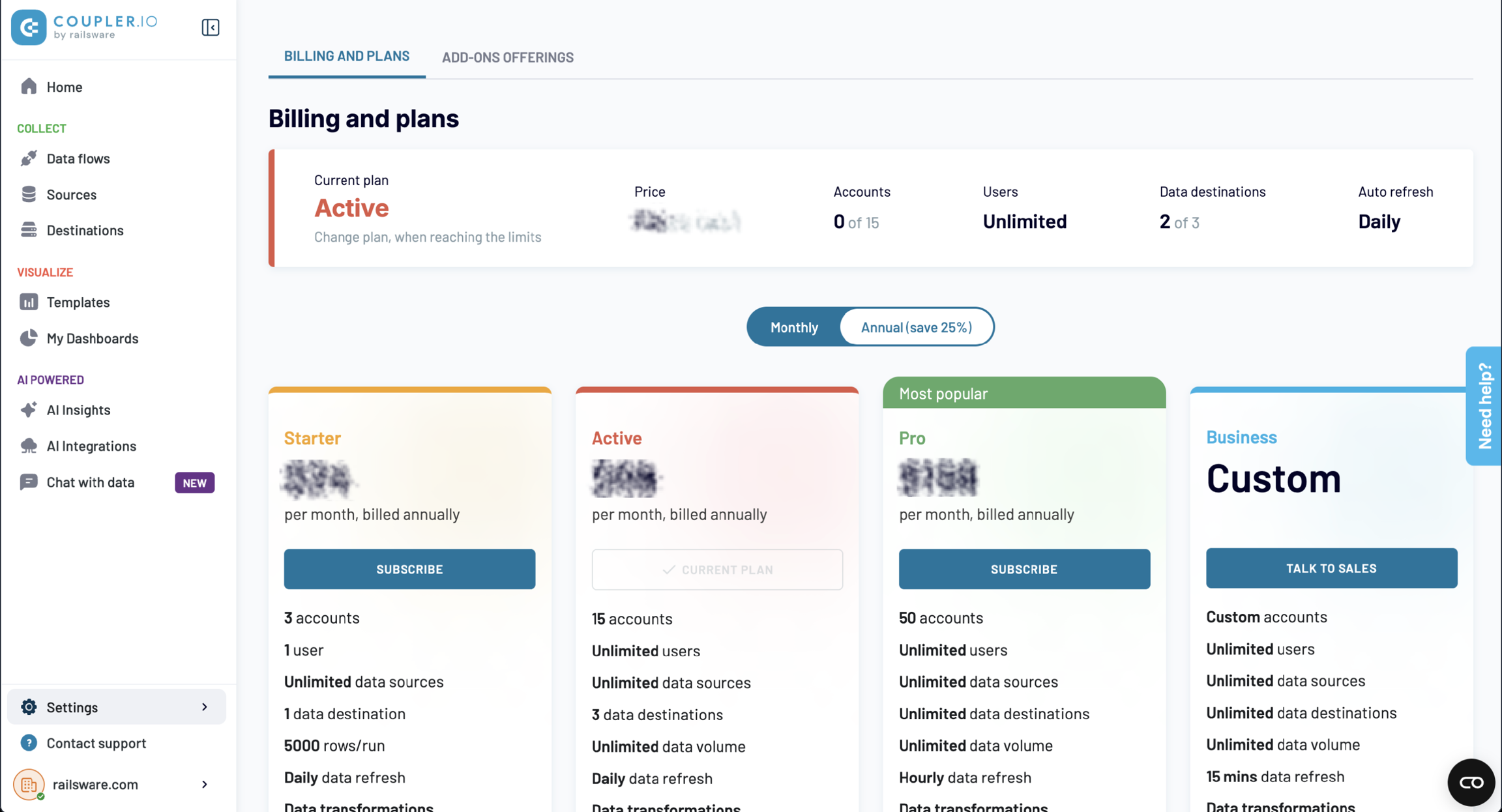The image size is (1502, 812).
Task: Collapse the sidebar with the panel icon
Action: click(x=210, y=27)
